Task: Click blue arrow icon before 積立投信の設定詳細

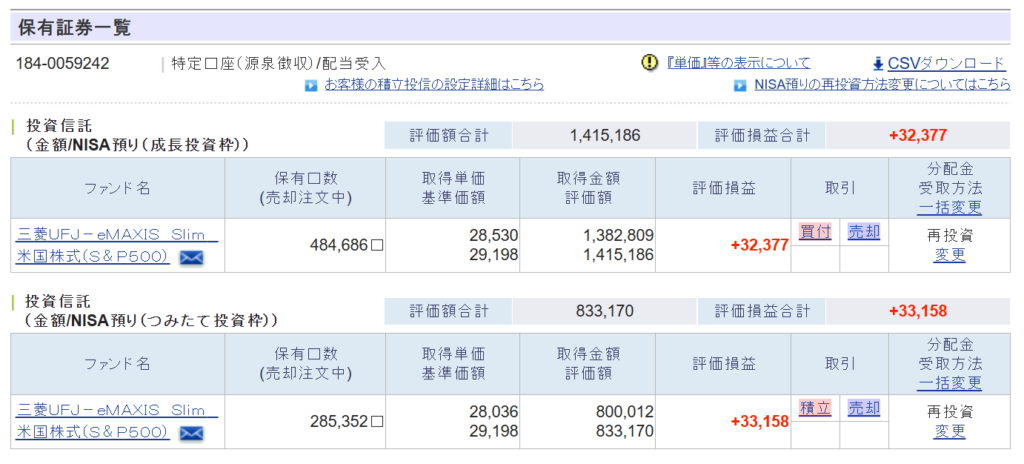Action: click(311, 85)
